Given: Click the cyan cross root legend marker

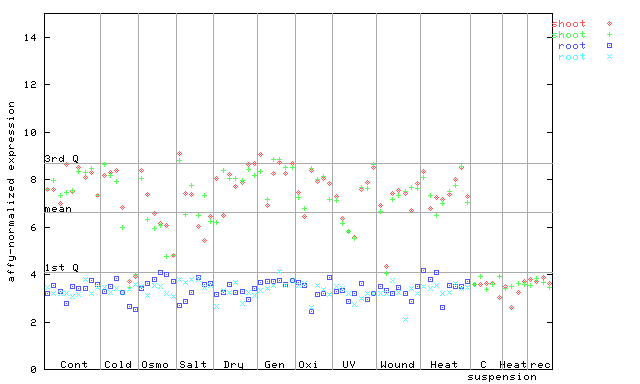Looking at the screenshot, I should 609,57.
